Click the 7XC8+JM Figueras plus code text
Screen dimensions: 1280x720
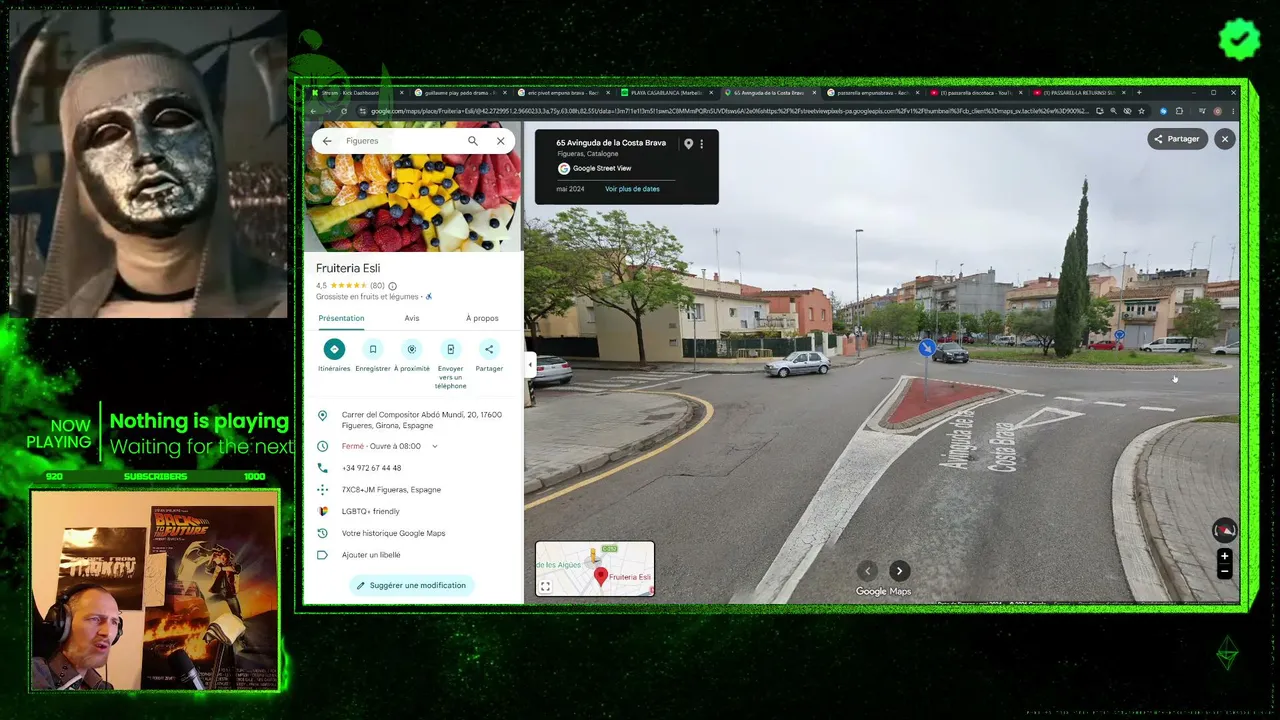click(x=392, y=490)
